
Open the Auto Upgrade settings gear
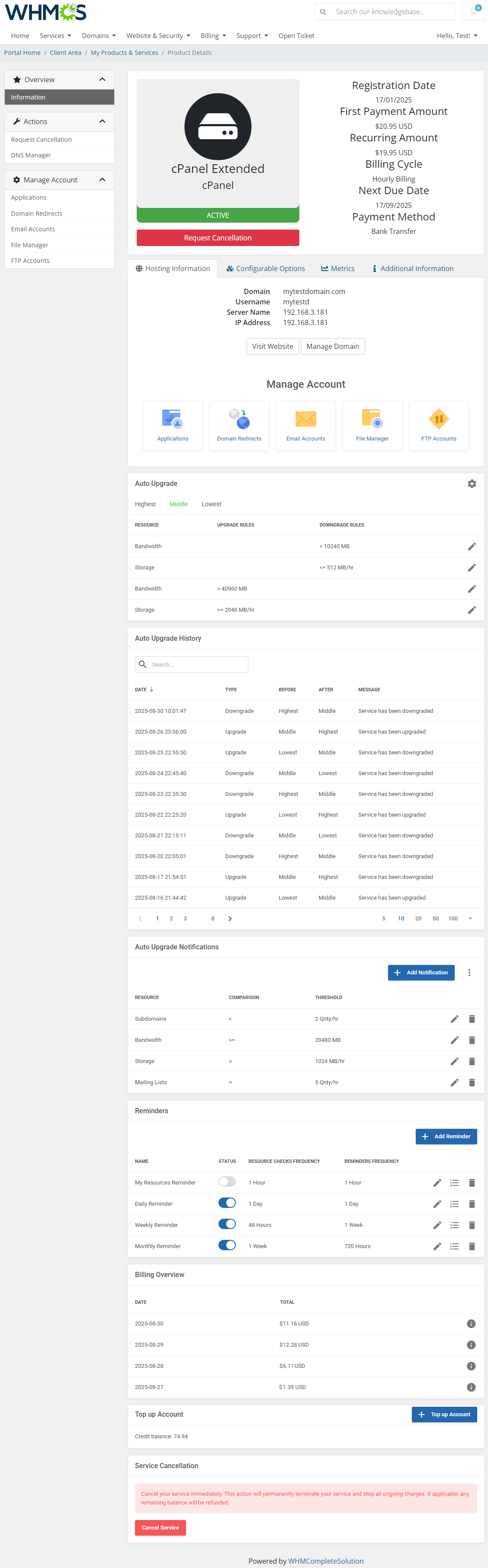point(472,484)
